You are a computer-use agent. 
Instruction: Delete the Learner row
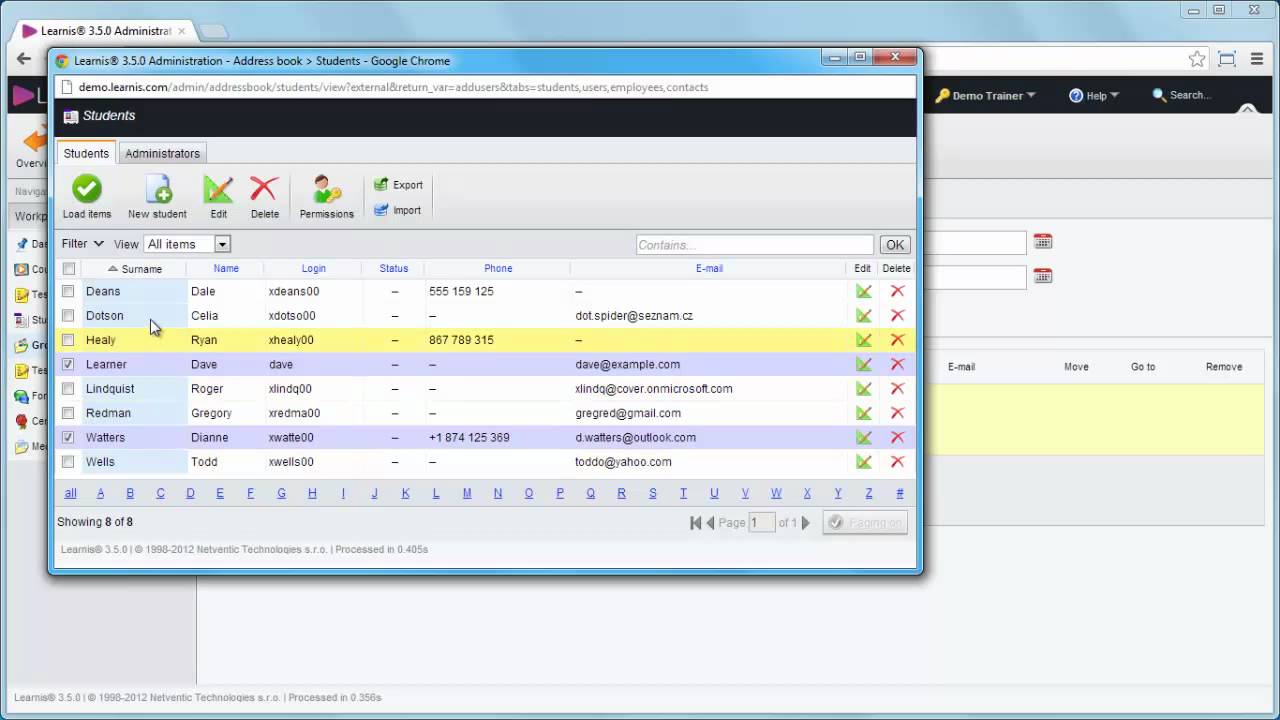(897, 364)
